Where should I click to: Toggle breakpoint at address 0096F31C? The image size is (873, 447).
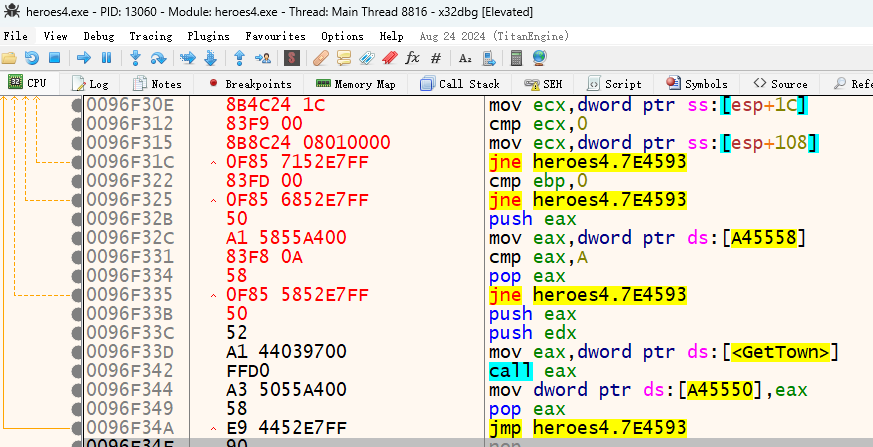(x=77, y=162)
